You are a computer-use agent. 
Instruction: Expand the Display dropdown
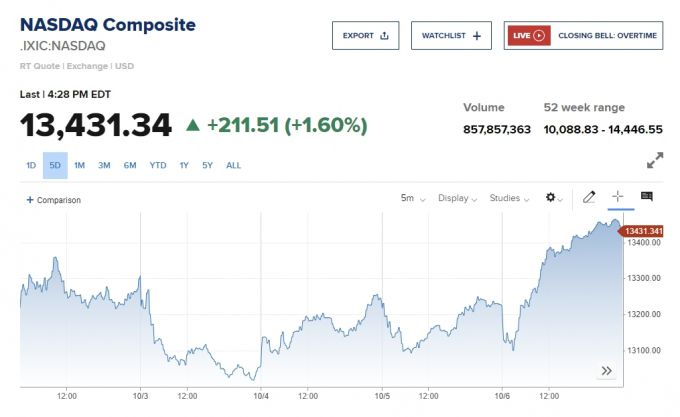(457, 198)
